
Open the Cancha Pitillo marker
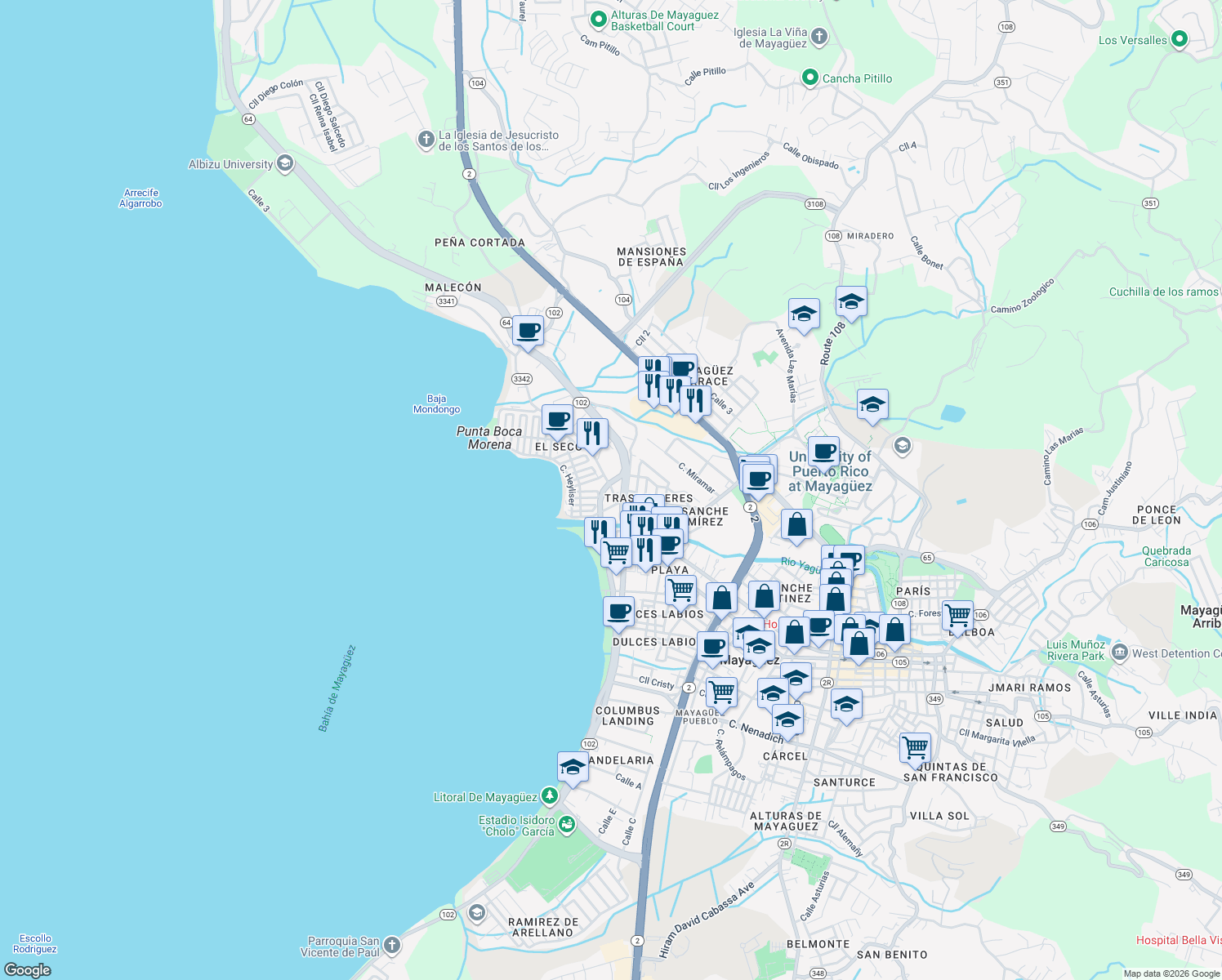(809, 78)
